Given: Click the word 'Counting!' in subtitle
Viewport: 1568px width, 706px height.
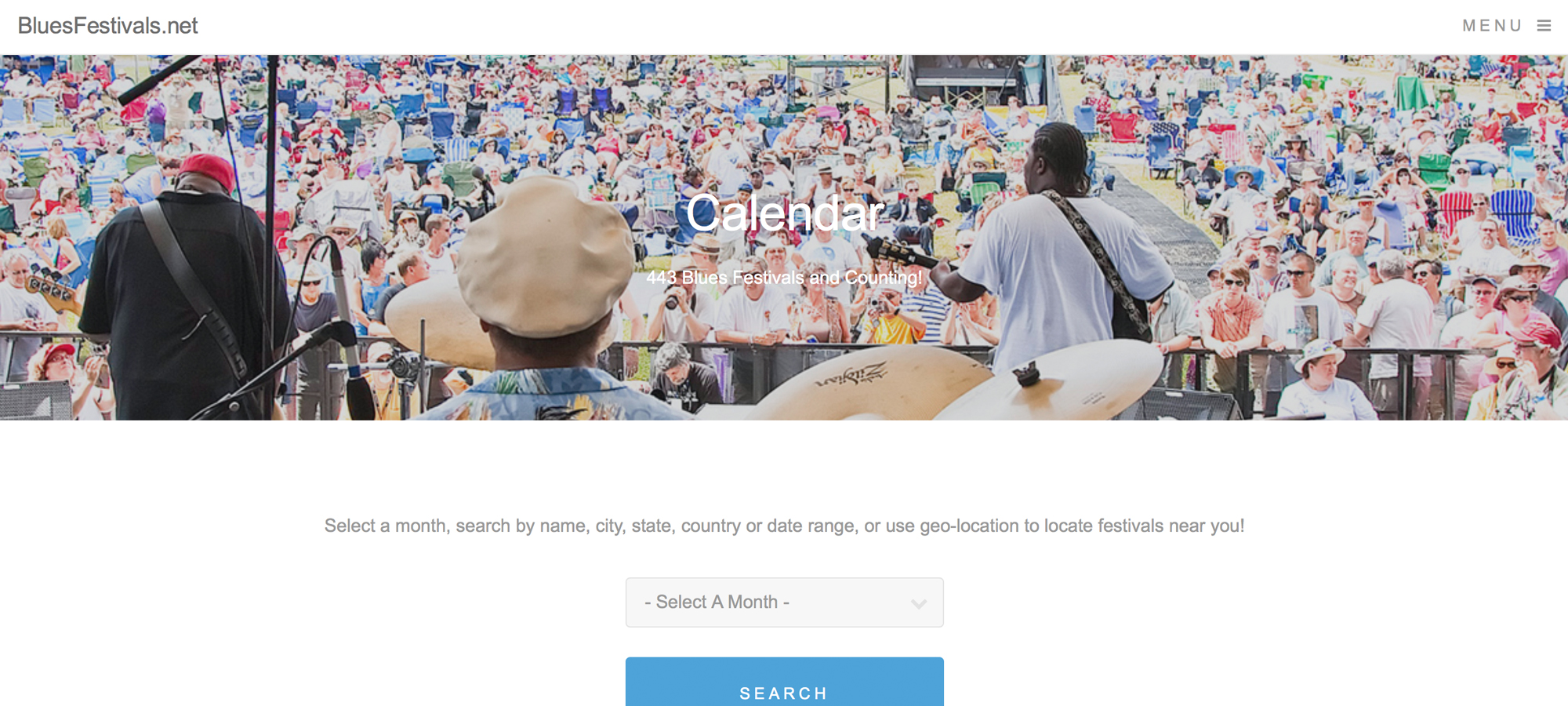Looking at the screenshot, I should [x=883, y=278].
